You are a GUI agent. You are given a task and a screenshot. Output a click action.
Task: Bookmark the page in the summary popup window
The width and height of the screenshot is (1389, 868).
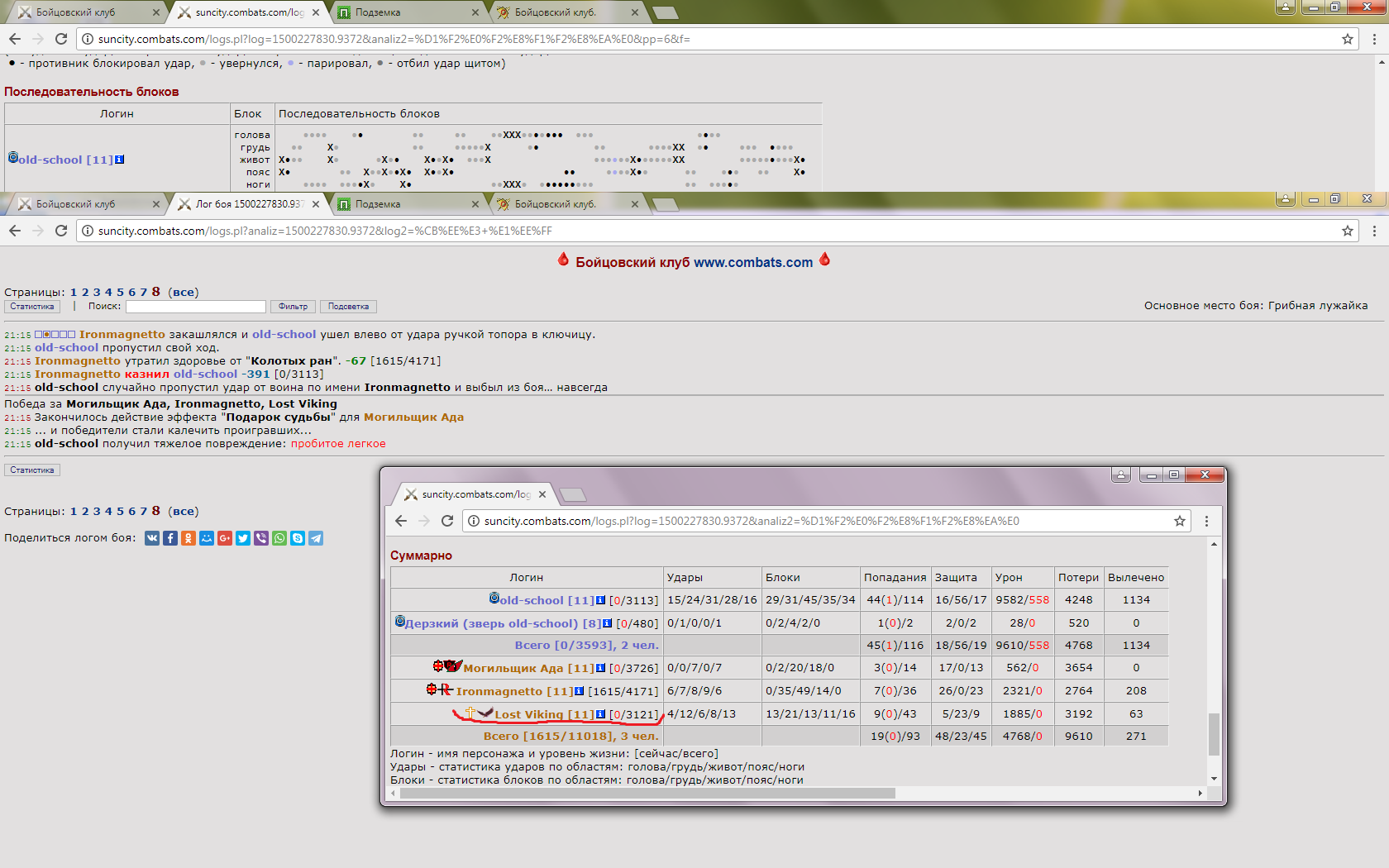point(1180,521)
